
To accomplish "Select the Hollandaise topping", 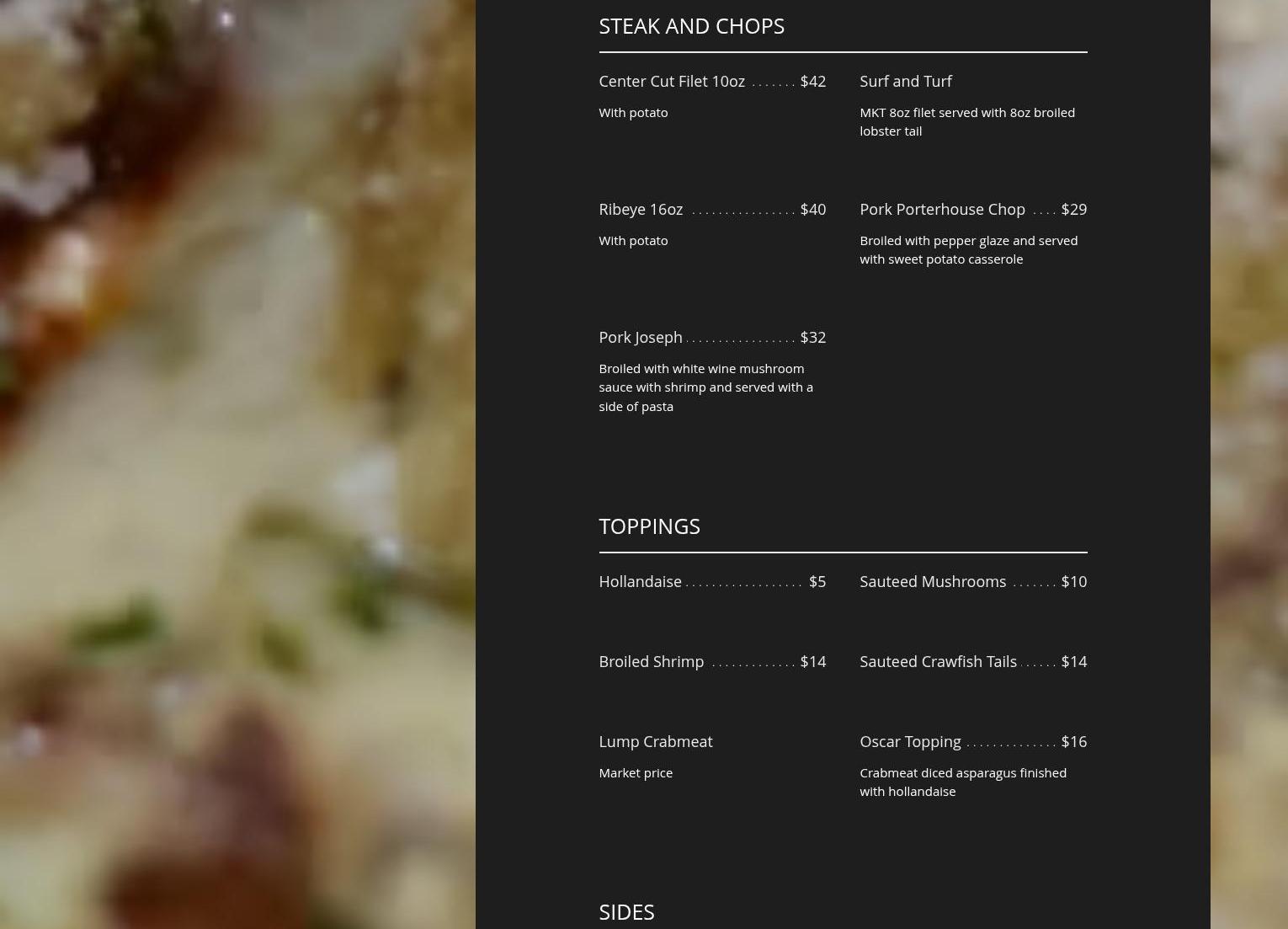I will click(640, 581).
